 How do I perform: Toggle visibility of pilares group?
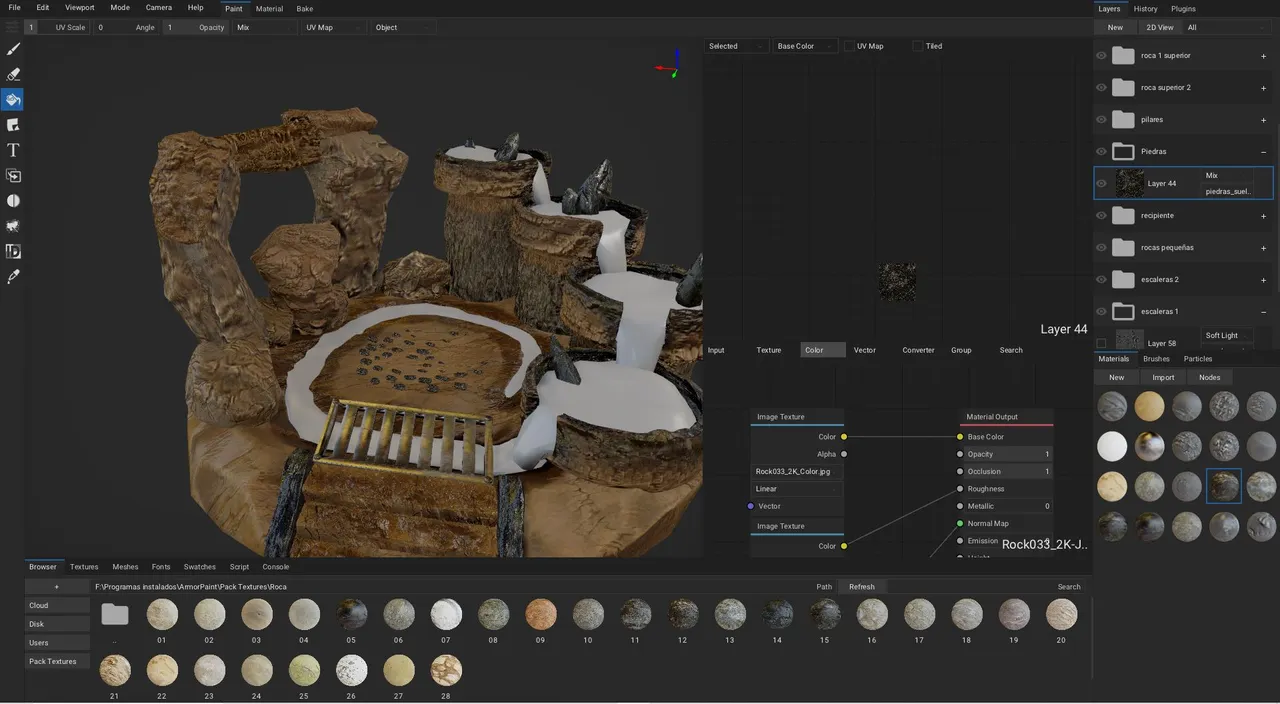point(1101,120)
